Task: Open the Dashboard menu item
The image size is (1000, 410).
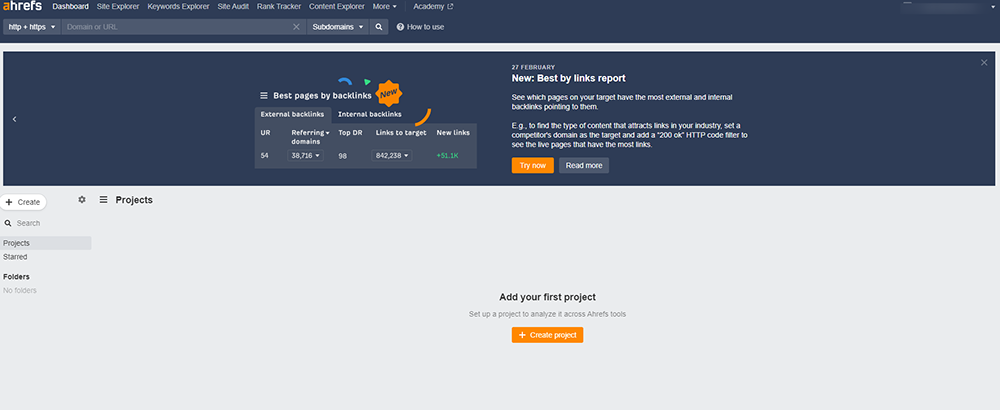Action: (x=70, y=6)
